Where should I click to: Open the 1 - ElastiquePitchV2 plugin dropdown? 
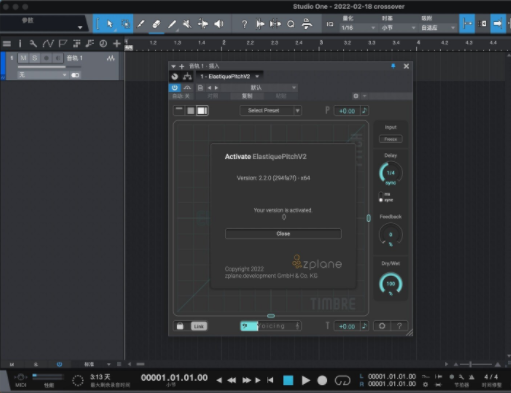(x=230, y=76)
